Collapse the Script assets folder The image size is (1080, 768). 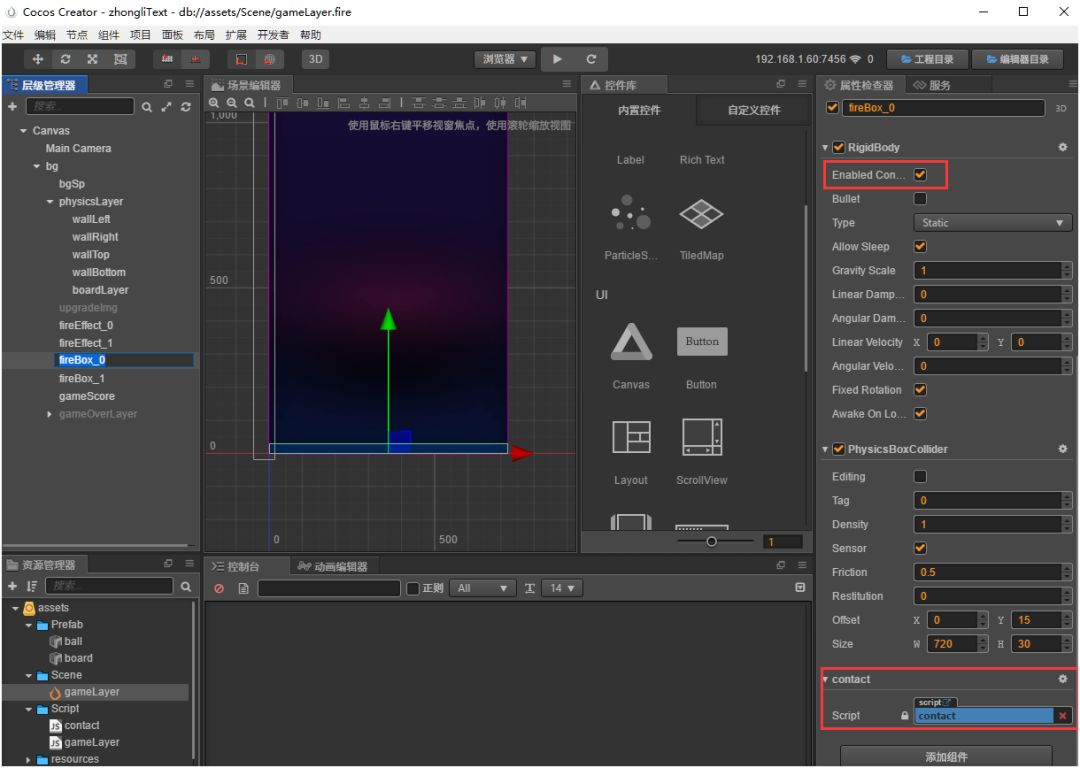point(28,709)
